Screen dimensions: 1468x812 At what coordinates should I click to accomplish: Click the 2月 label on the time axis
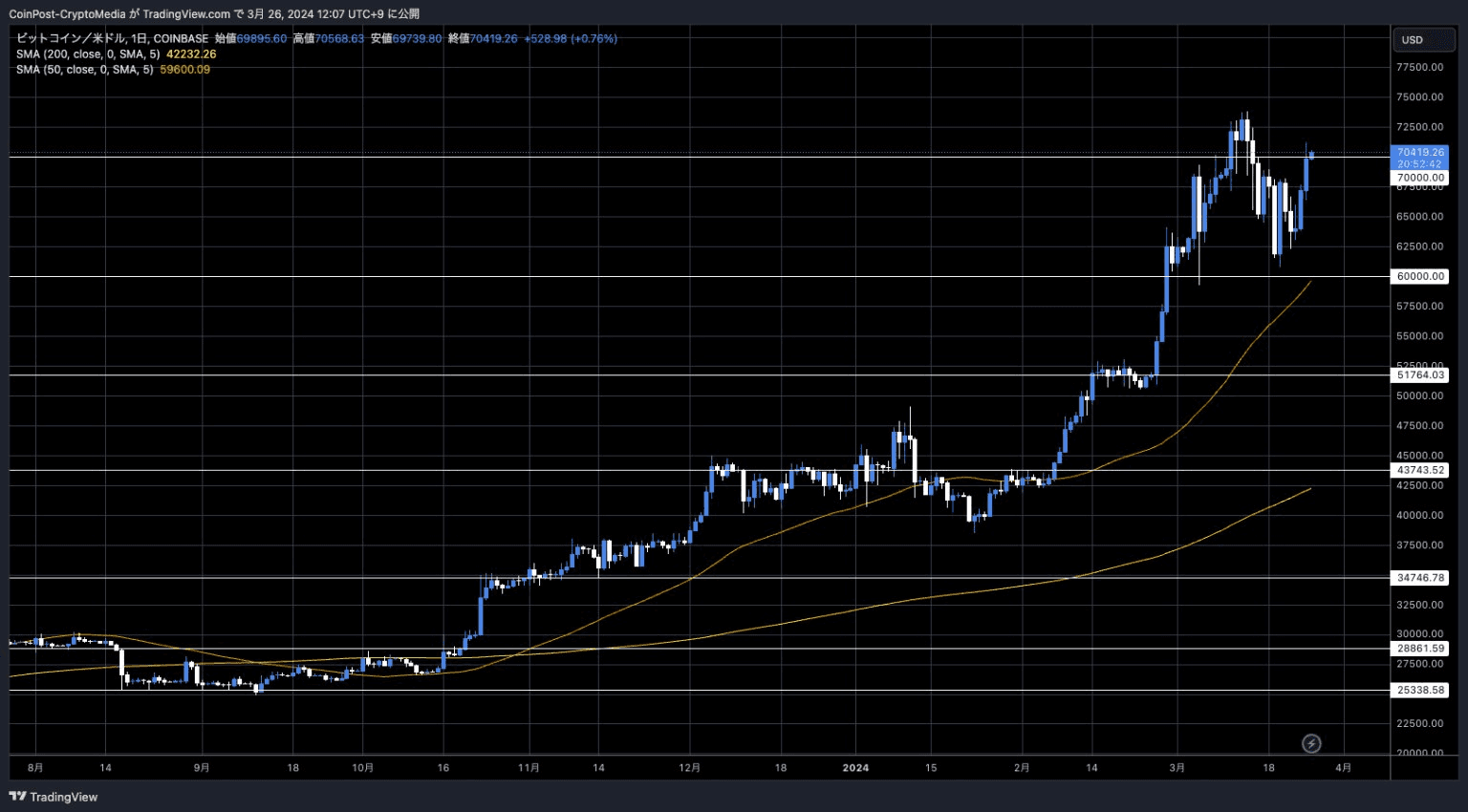tap(1022, 768)
